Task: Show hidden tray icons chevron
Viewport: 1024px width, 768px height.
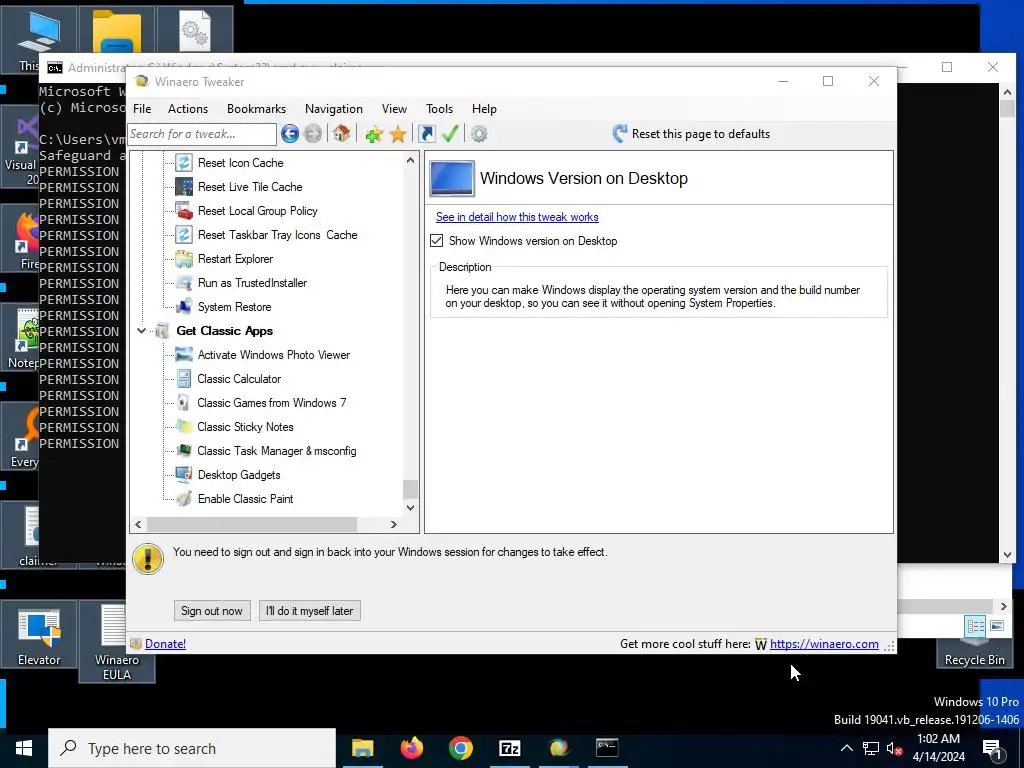Action: [846, 748]
